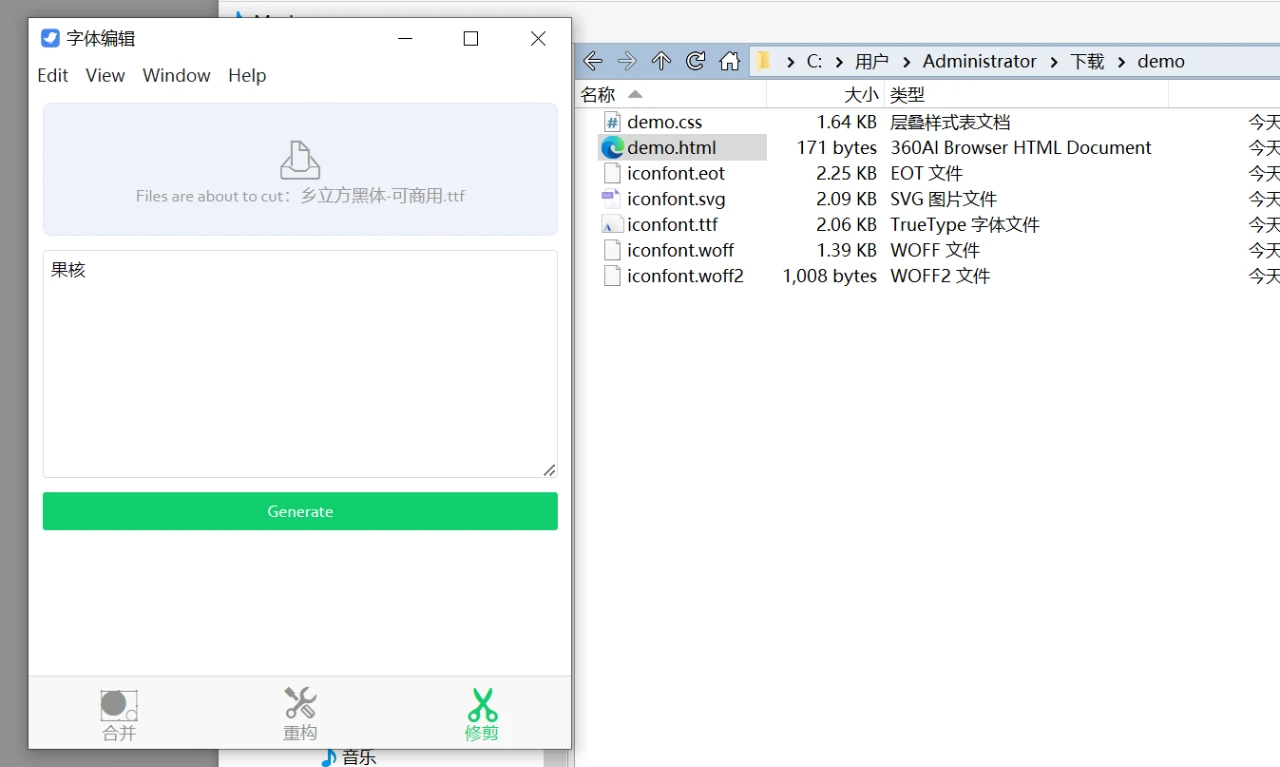Click the iconfont.woff file icon
The width and height of the screenshot is (1280, 767).
pos(612,250)
